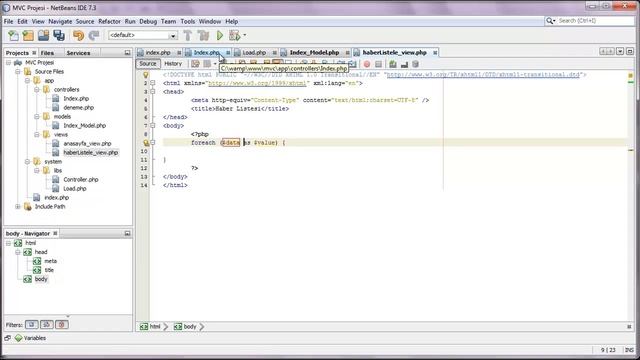Select Controller.php in the libs folder
This screenshot has height=360, width=640.
point(81,180)
